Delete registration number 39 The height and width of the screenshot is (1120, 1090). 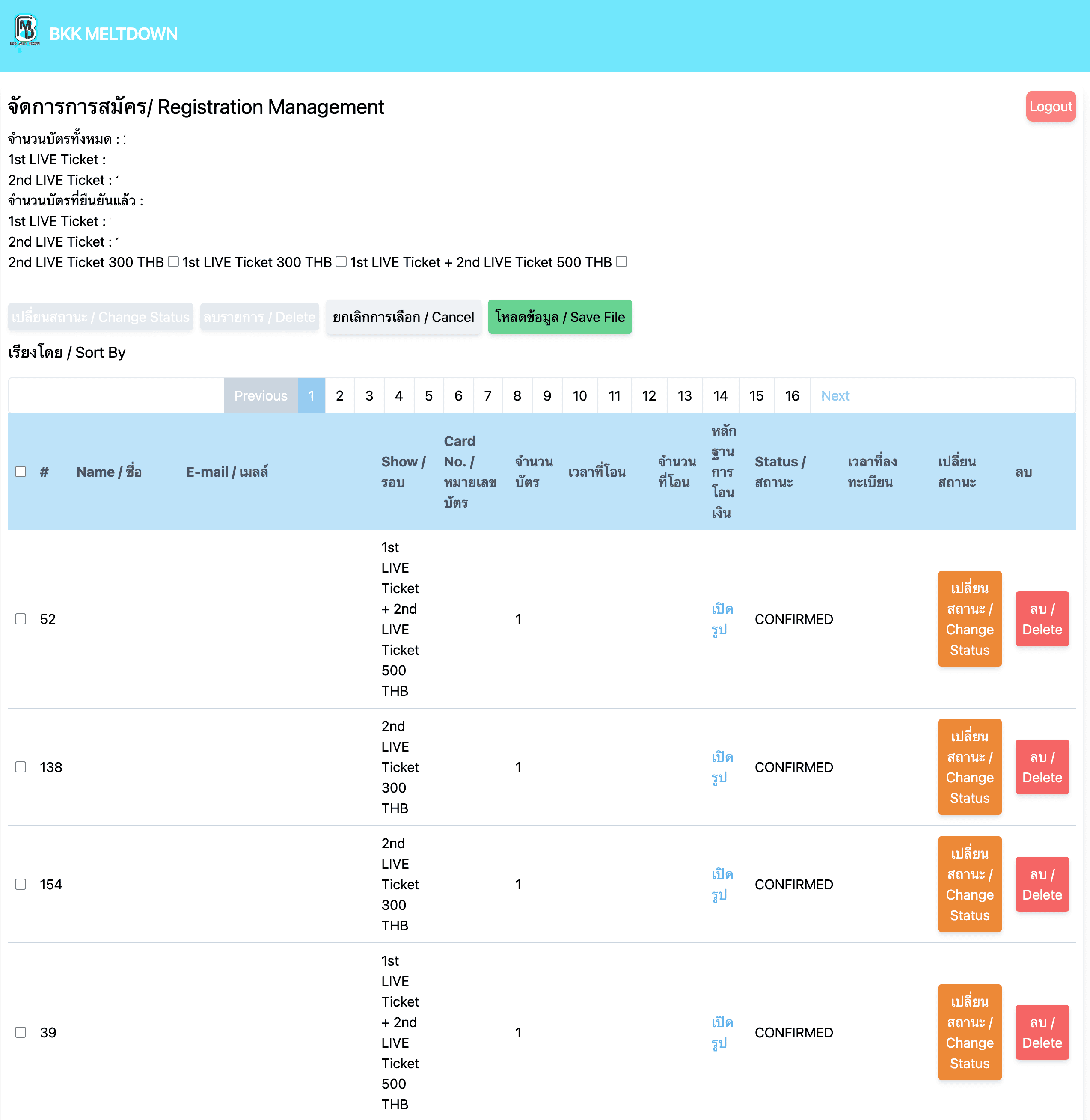(x=1042, y=1032)
